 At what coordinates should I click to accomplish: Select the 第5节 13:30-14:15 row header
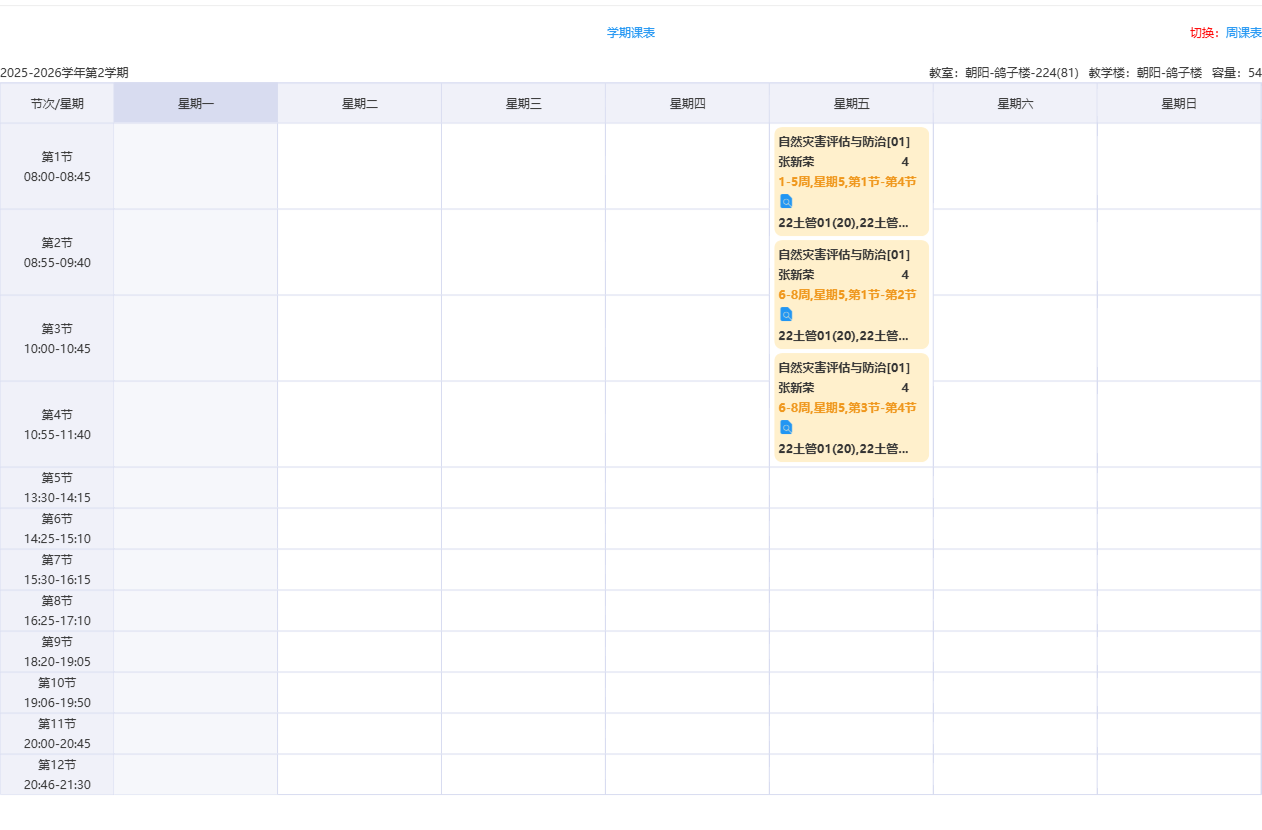(x=57, y=488)
